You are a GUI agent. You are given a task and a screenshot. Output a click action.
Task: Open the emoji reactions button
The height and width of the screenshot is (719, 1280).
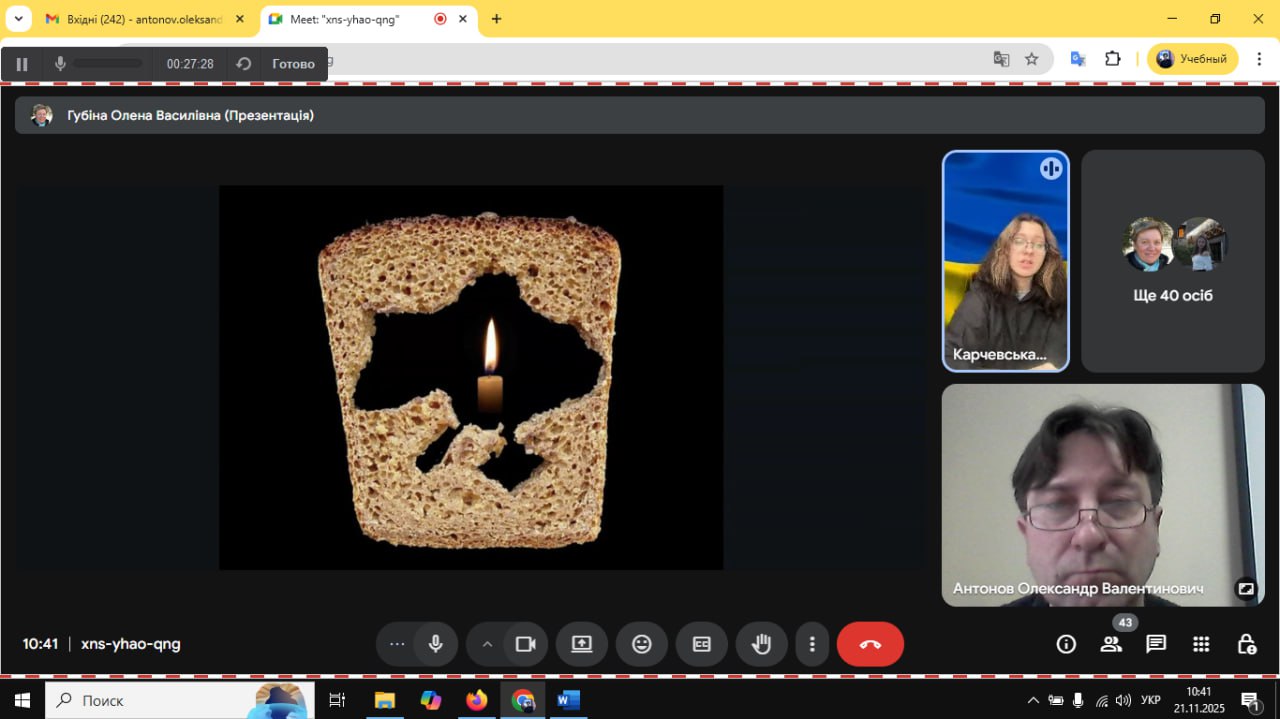[642, 644]
